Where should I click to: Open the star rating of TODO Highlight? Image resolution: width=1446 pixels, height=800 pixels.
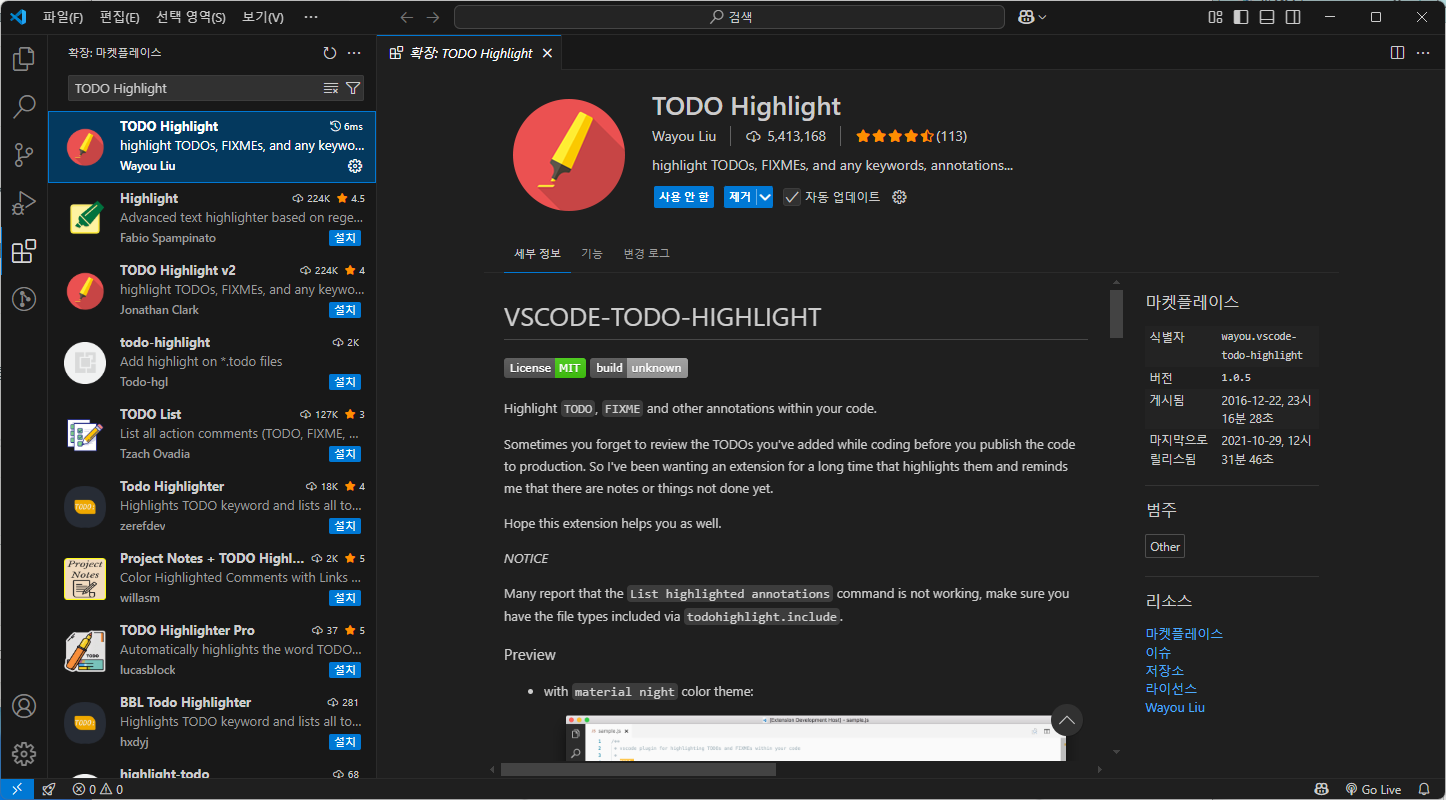(911, 136)
